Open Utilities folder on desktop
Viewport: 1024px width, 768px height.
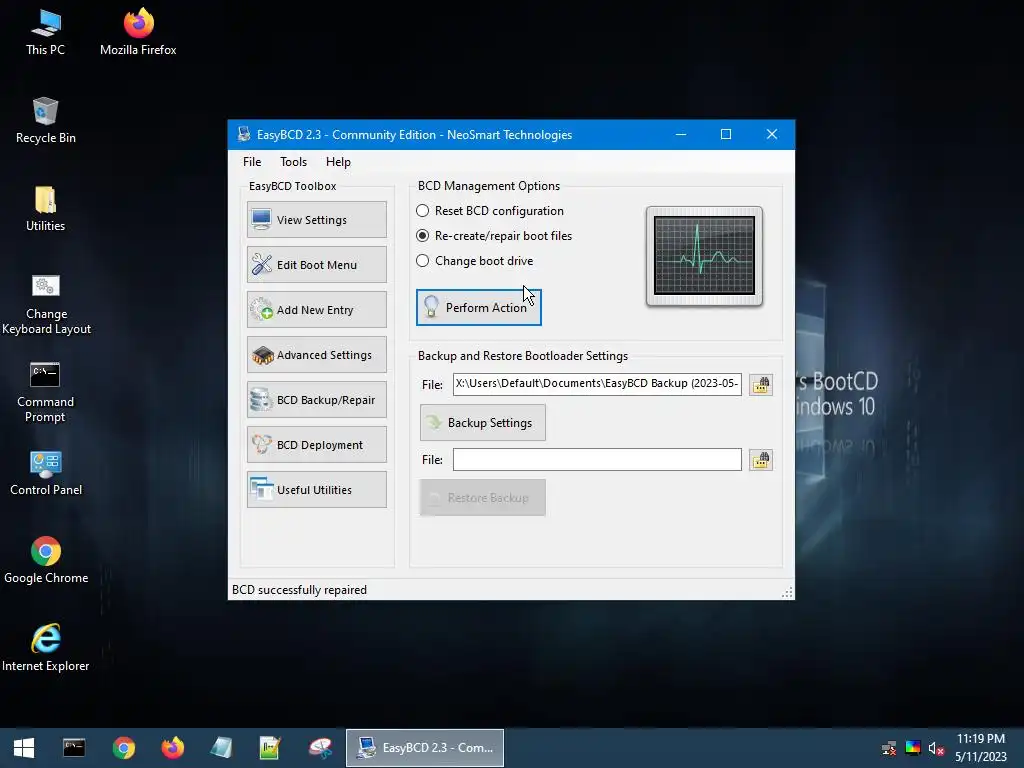(x=46, y=209)
